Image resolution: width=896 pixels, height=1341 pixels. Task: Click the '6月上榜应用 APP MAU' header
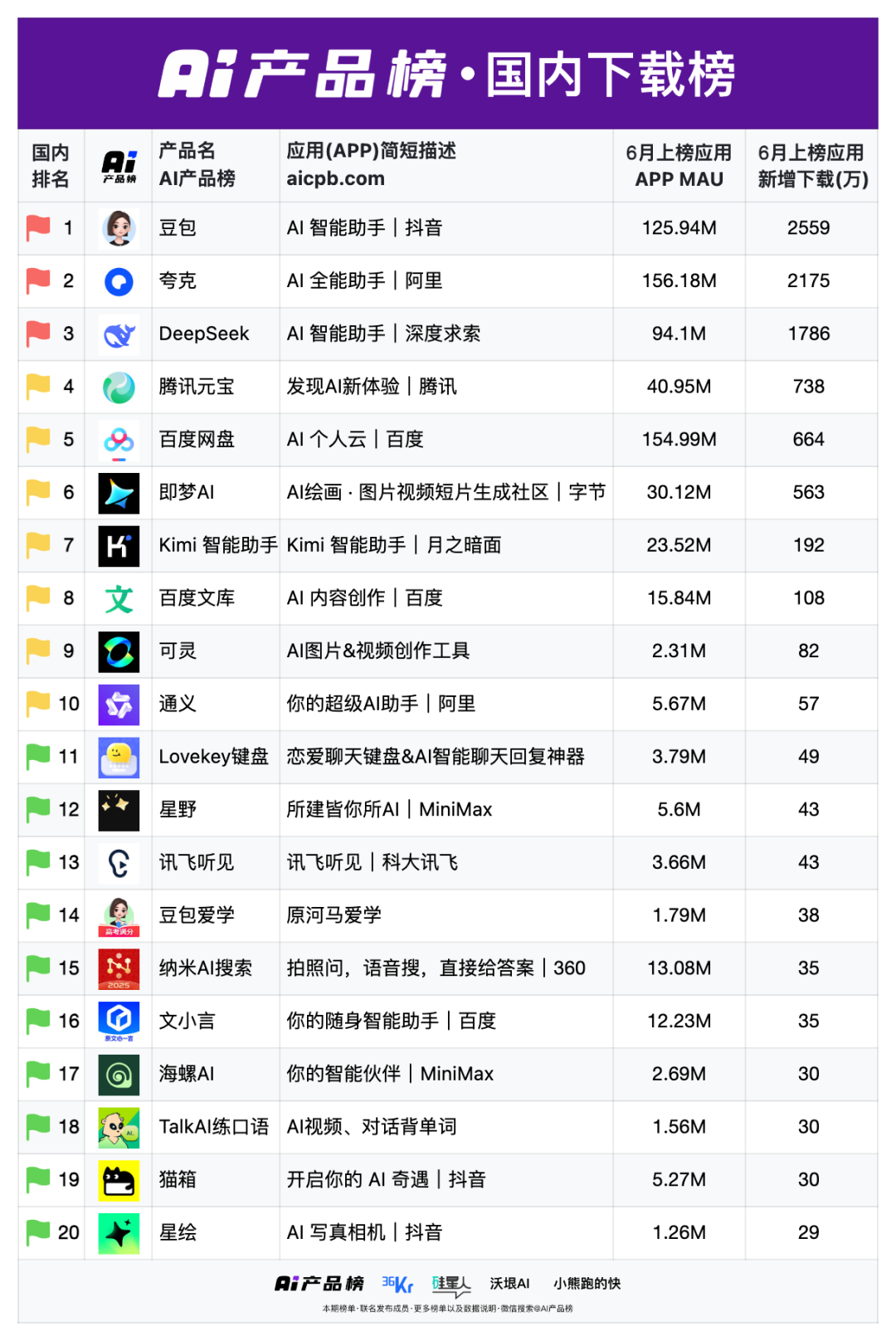(x=679, y=166)
